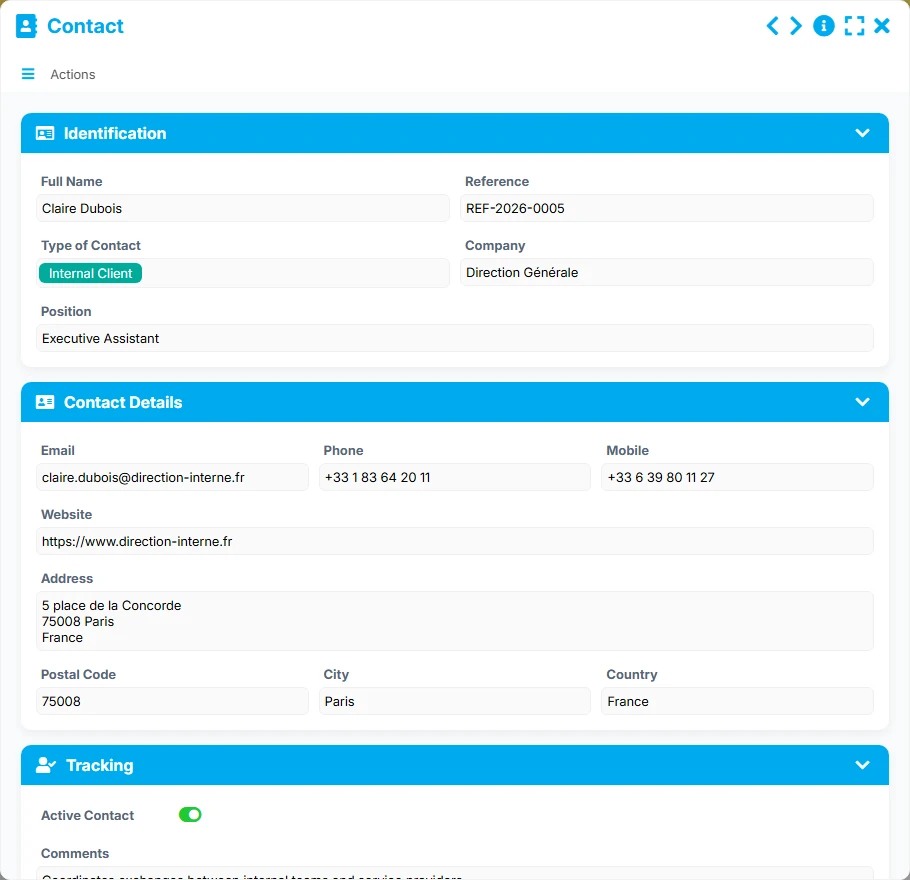The image size is (910, 880).
Task: Click the Contact card icon beside title
Action: [26, 26]
